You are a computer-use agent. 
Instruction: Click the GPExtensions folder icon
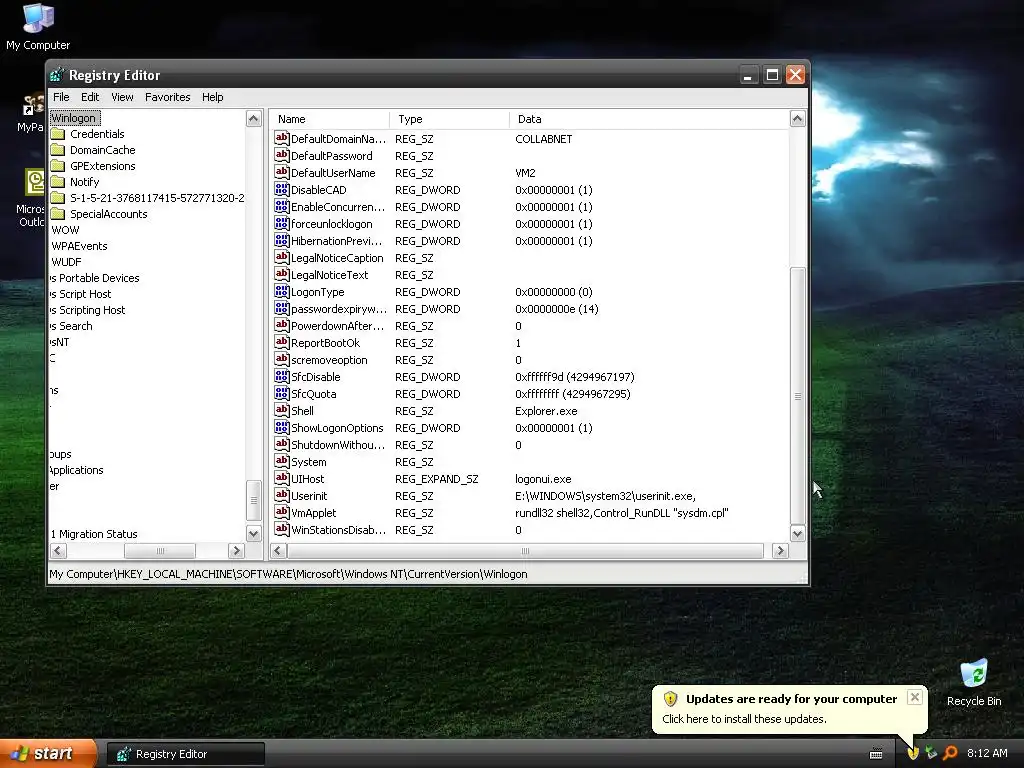click(x=58, y=166)
